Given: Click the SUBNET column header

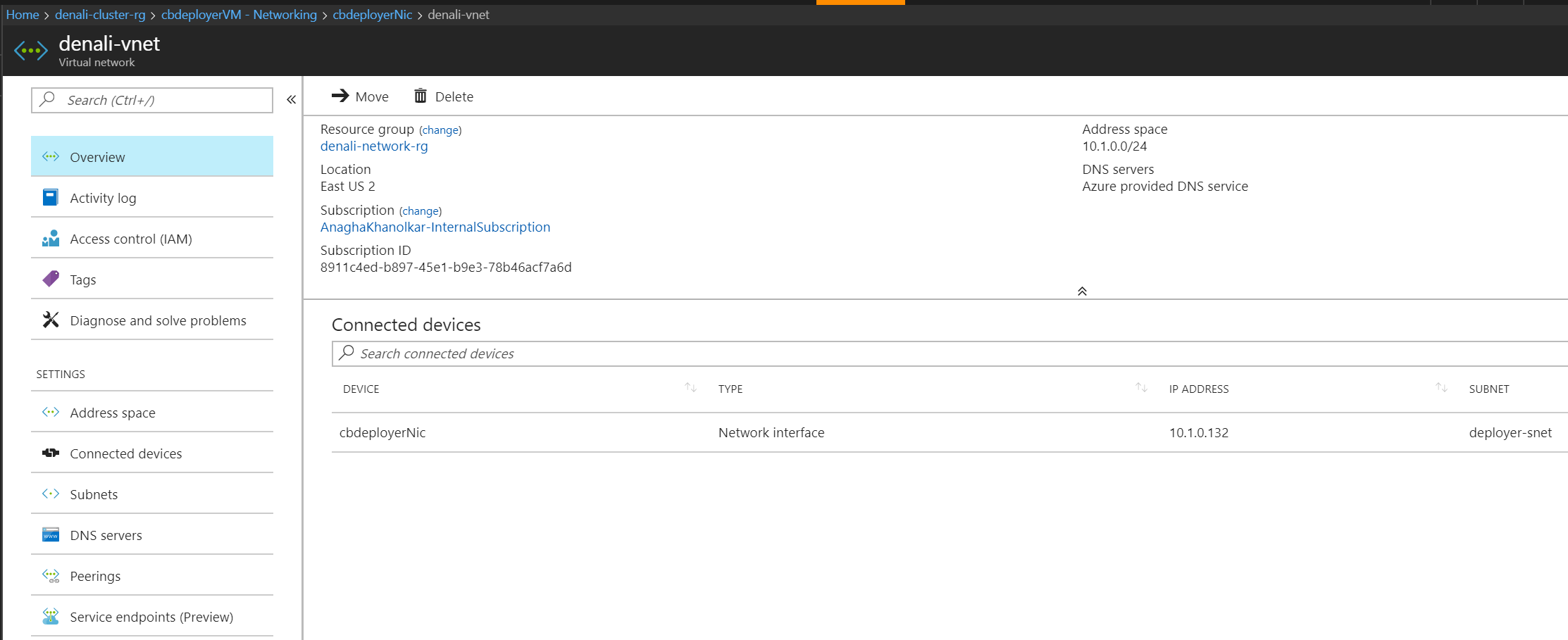Looking at the screenshot, I should coord(1489,389).
